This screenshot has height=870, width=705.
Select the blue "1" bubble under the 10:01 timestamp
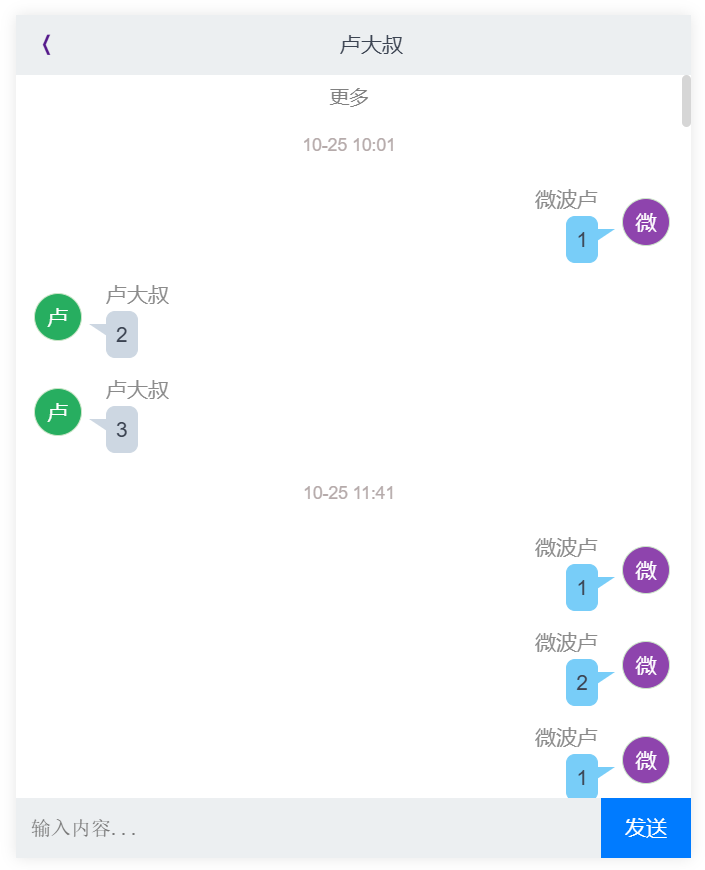point(582,240)
